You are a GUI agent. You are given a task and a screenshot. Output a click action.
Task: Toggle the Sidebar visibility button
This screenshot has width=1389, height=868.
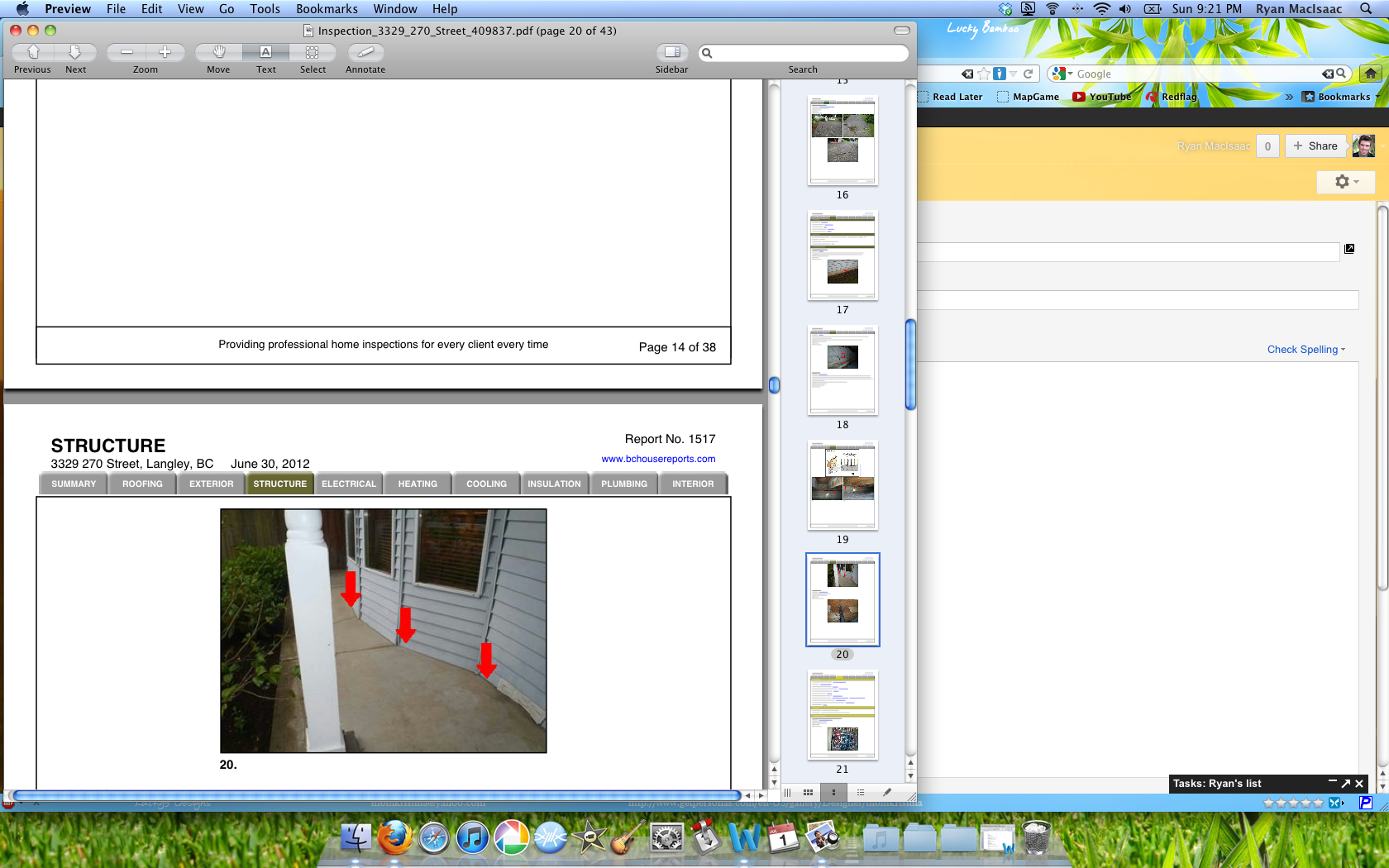coord(672,52)
